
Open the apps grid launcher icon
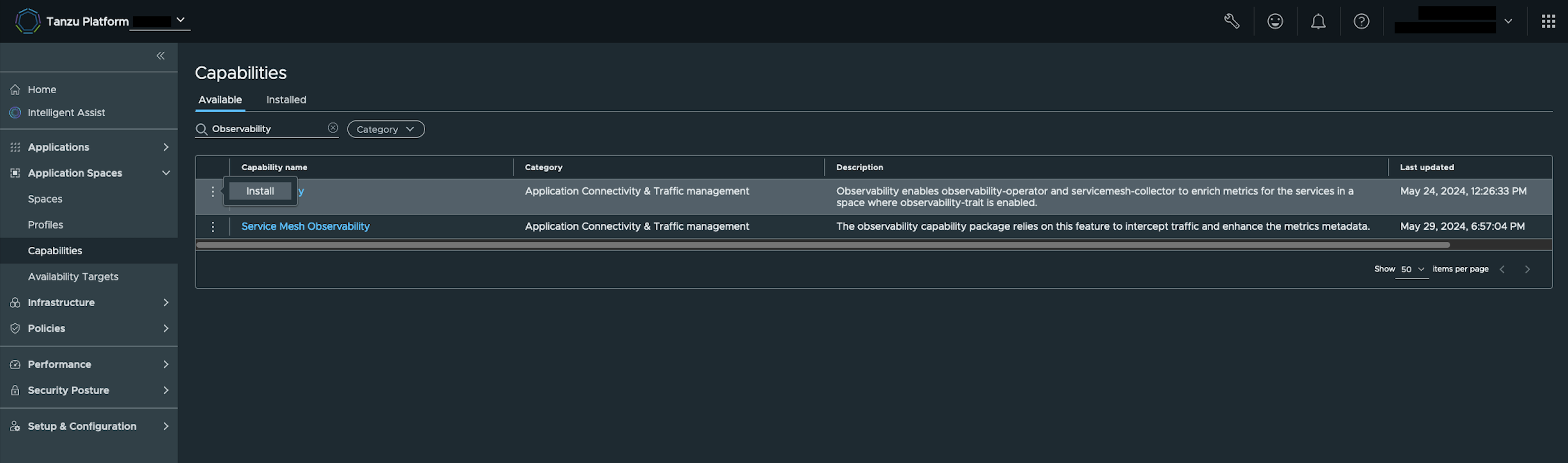(1548, 21)
